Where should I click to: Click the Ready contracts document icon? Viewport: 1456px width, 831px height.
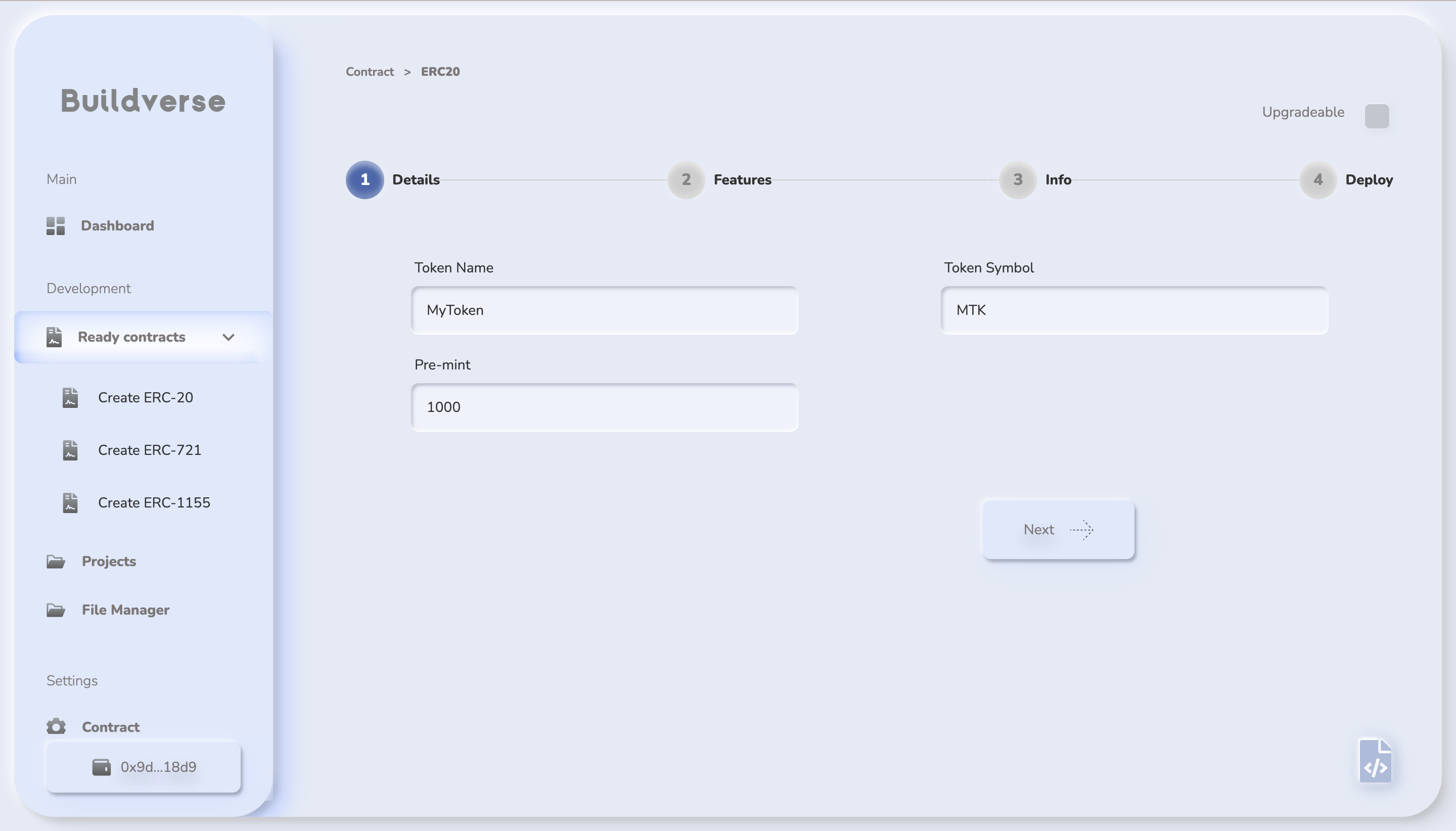point(54,337)
